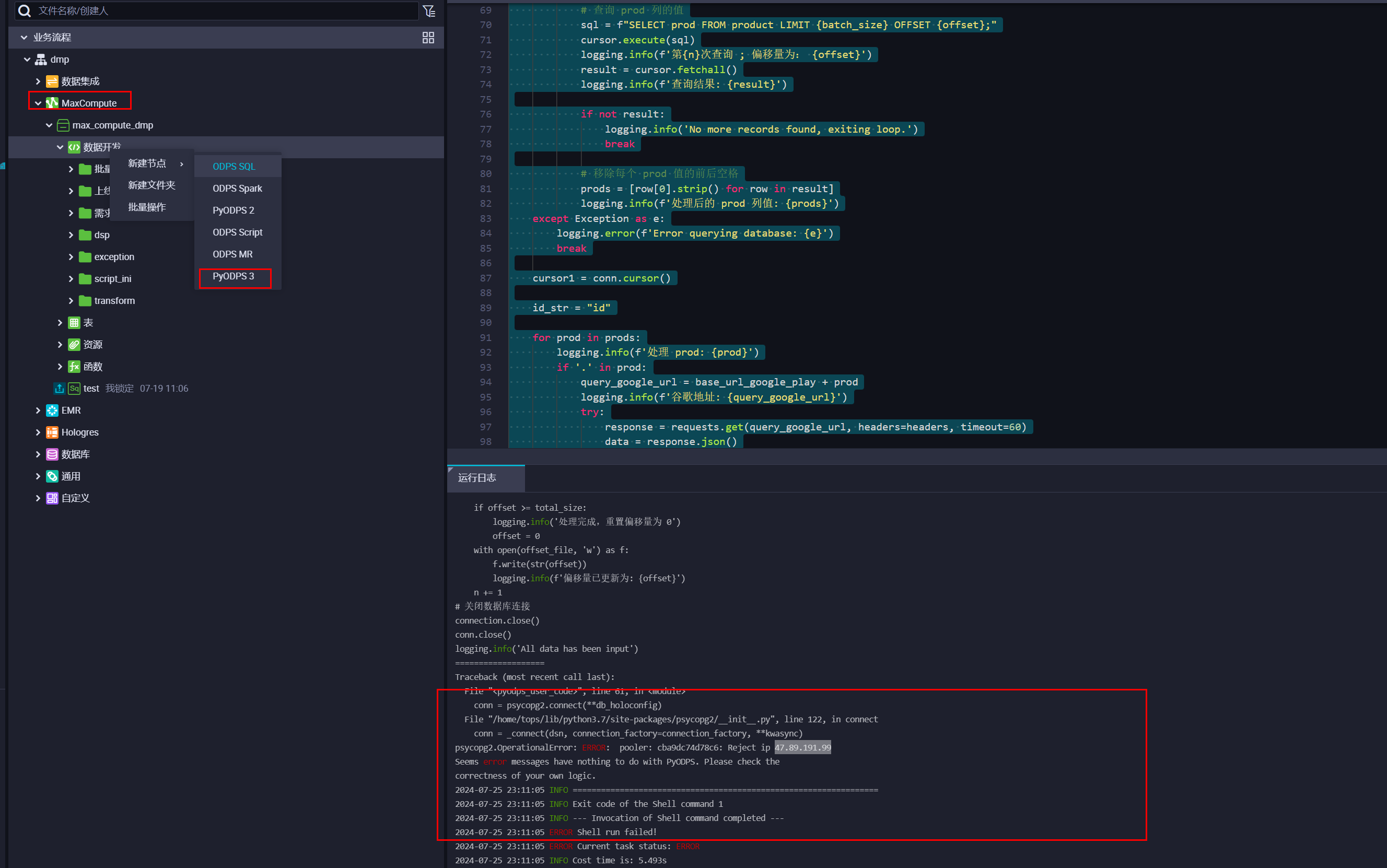Collapse the max_compute_dmp node

pyautogui.click(x=49, y=125)
